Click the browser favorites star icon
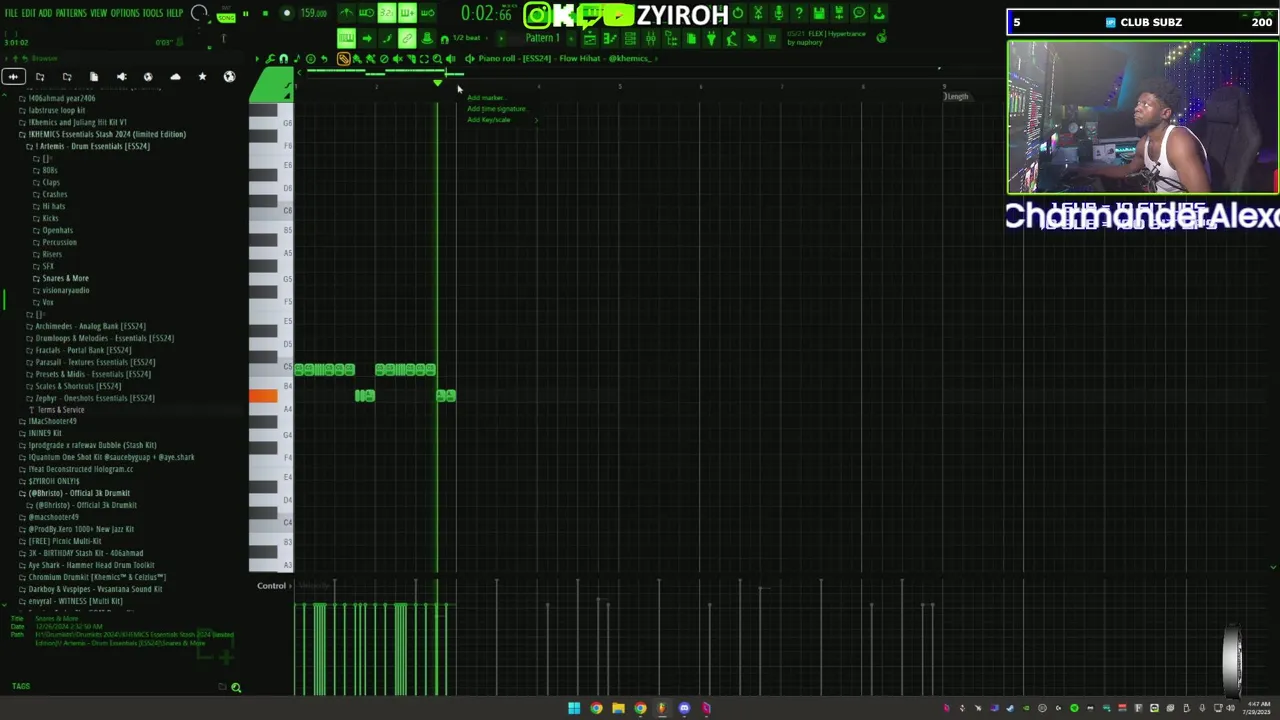This screenshot has height=720, width=1280. (x=202, y=77)
